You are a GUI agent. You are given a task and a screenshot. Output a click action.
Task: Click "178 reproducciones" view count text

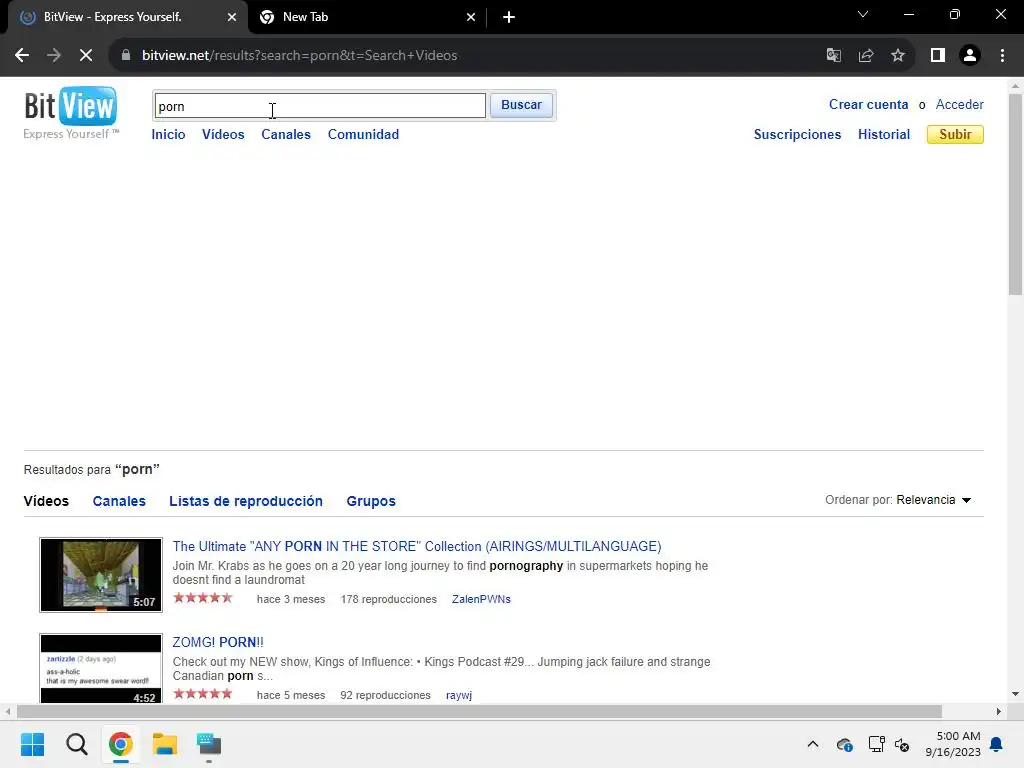point(389,600)
